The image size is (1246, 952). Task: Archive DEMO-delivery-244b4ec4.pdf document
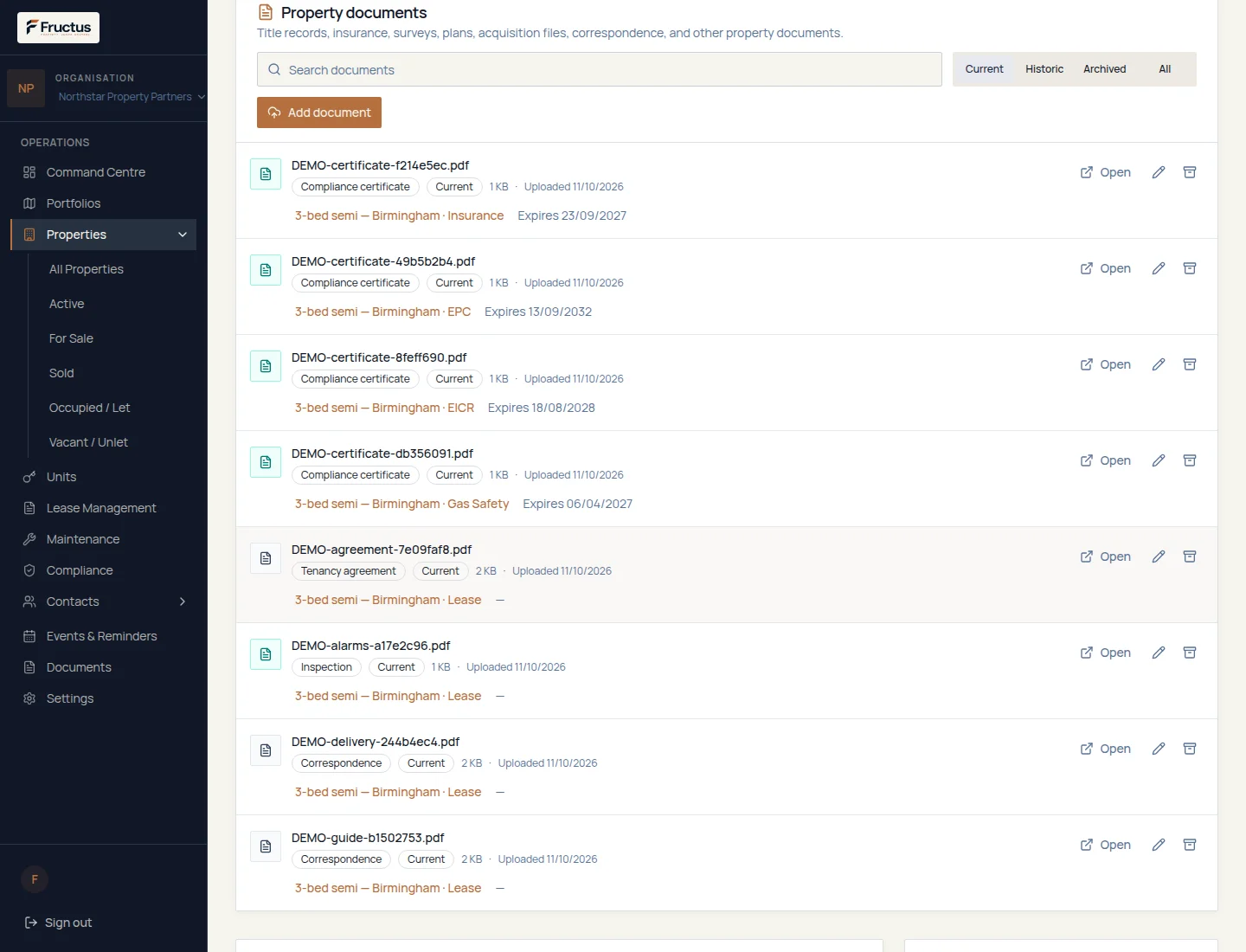tap(1190, 749)
